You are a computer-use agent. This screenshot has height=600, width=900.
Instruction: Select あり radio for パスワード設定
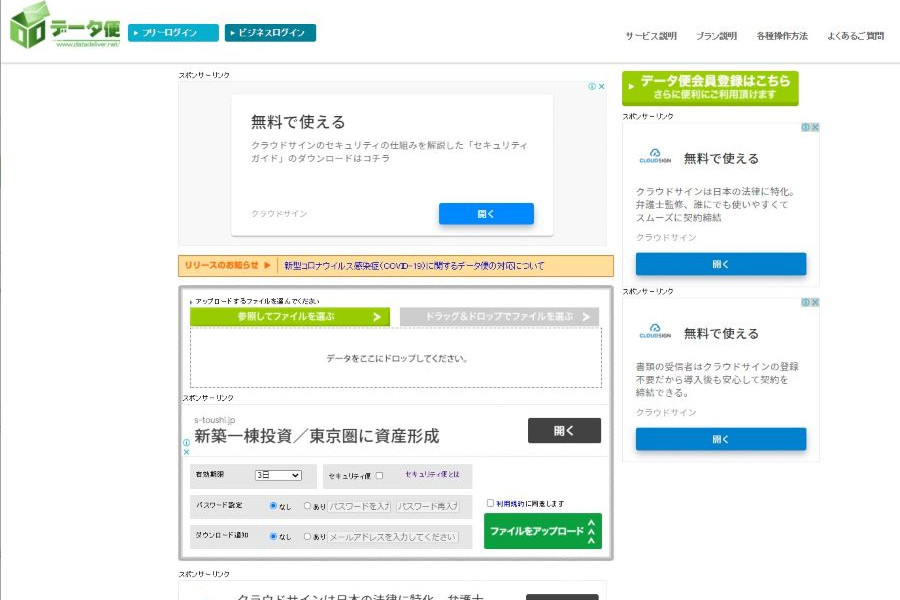click(x=307, y=506)
